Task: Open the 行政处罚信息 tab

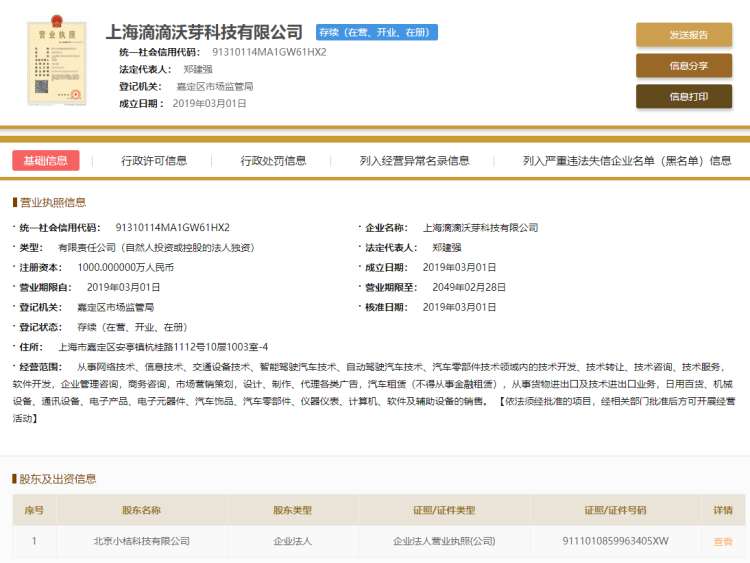Action: (273, 161)
